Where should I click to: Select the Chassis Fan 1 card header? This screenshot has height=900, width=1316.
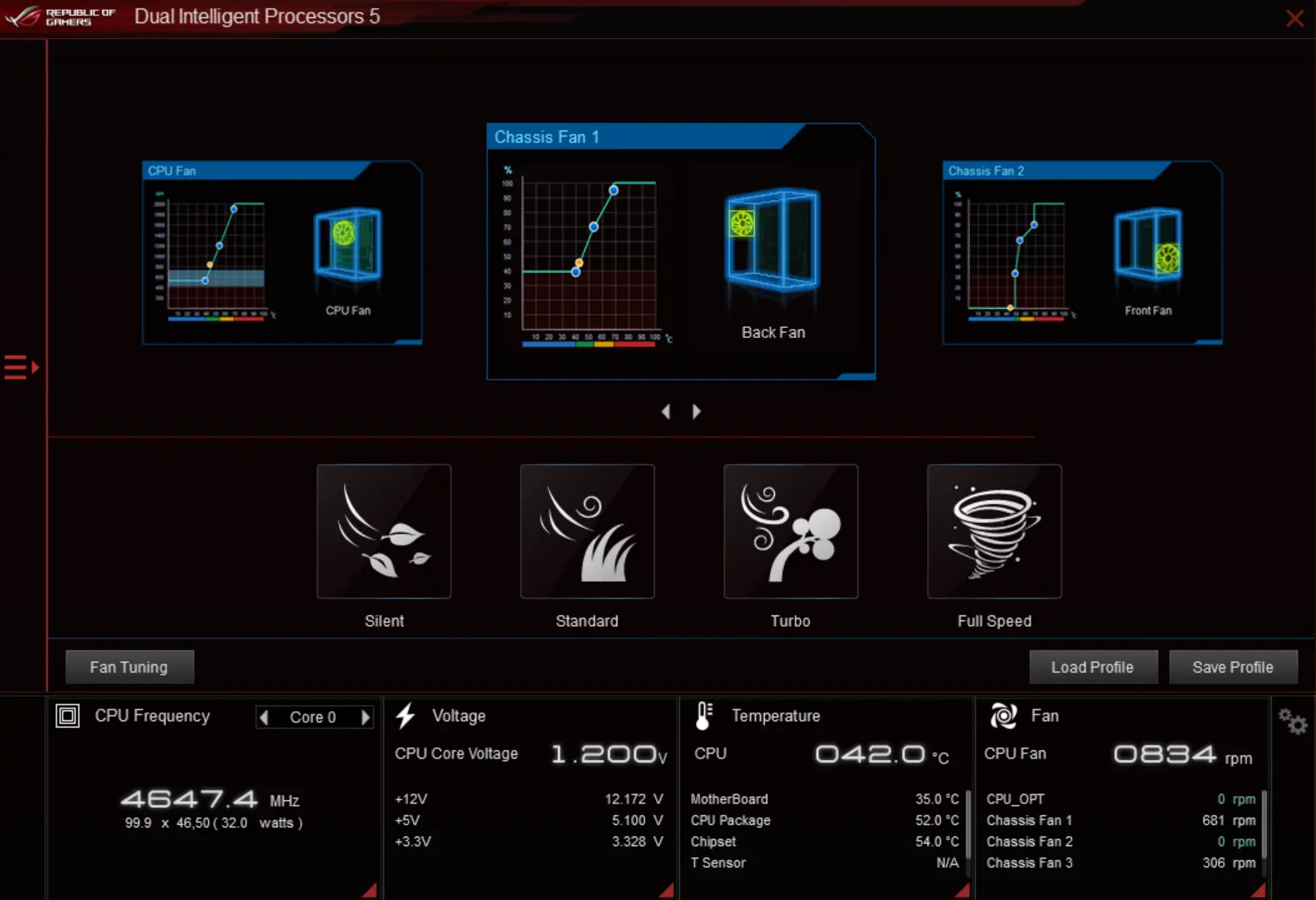pos(646,137)
